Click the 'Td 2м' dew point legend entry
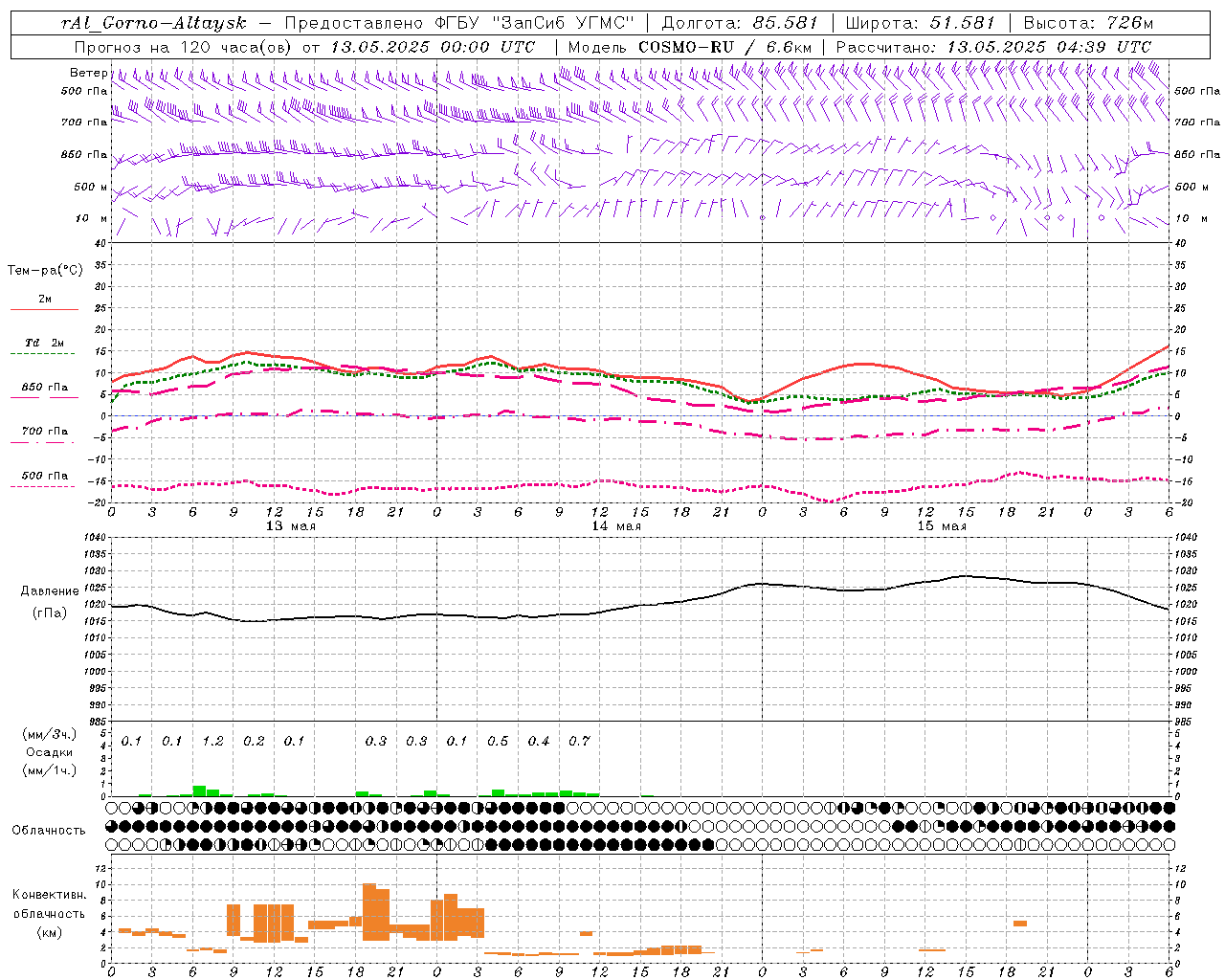This screenshot has height=980, width=1225. point(45,343)
